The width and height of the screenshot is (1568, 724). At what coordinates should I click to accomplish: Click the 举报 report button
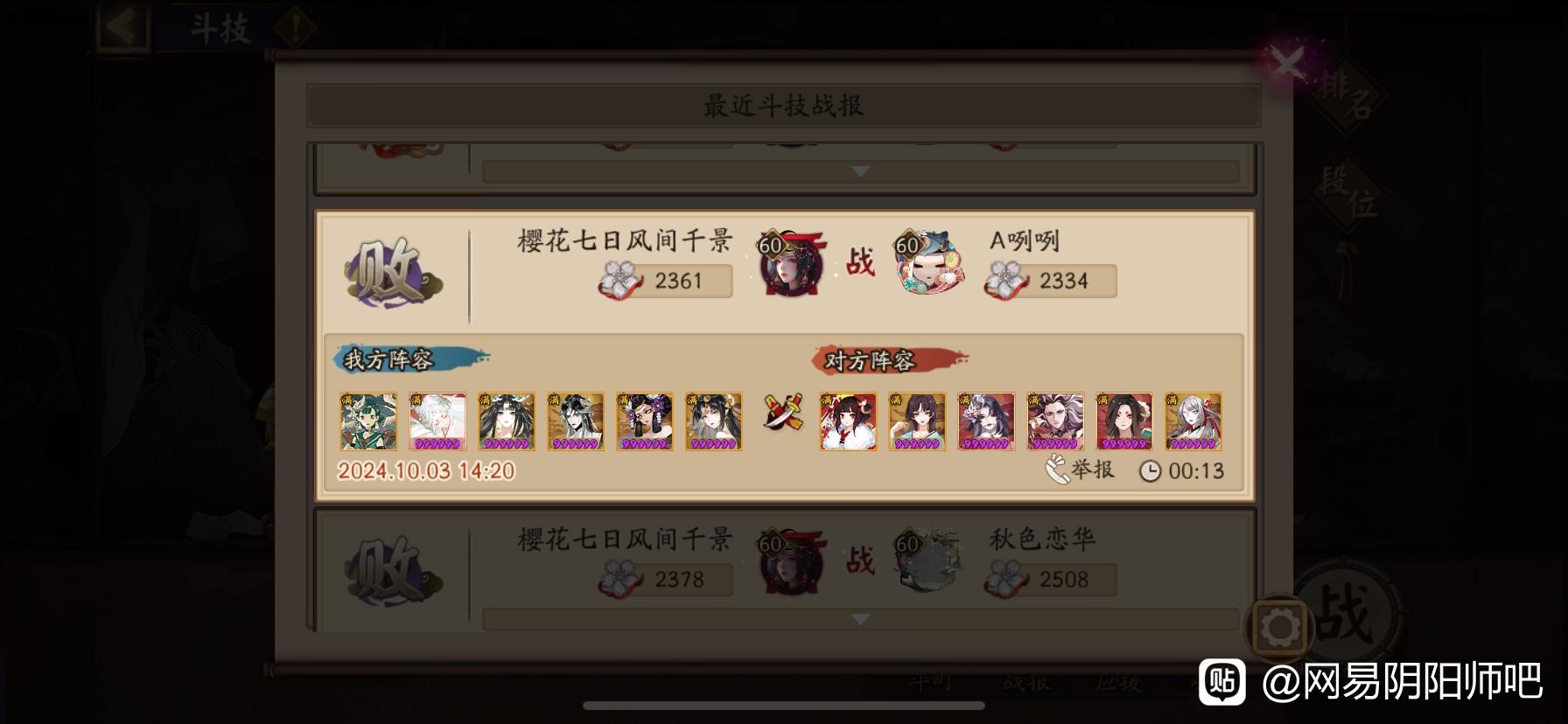(x=1080, y=470)
